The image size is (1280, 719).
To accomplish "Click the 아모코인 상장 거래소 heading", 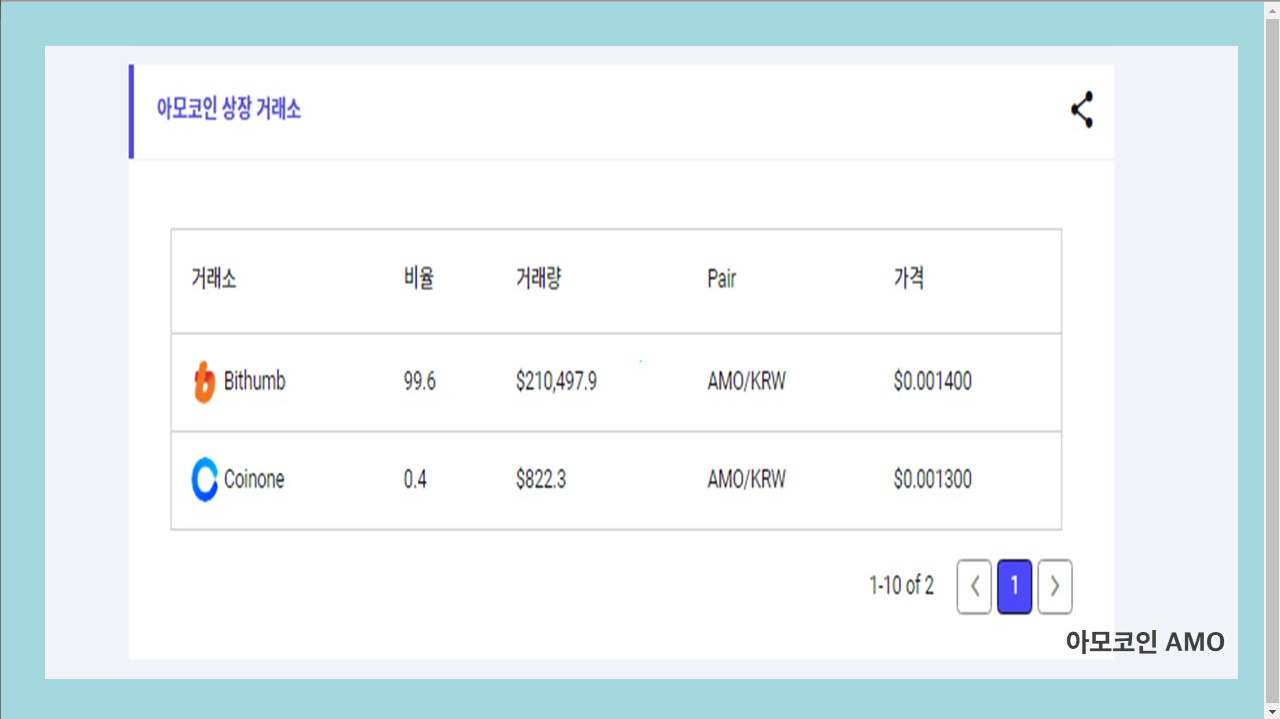I will click(x=229, y=109).
